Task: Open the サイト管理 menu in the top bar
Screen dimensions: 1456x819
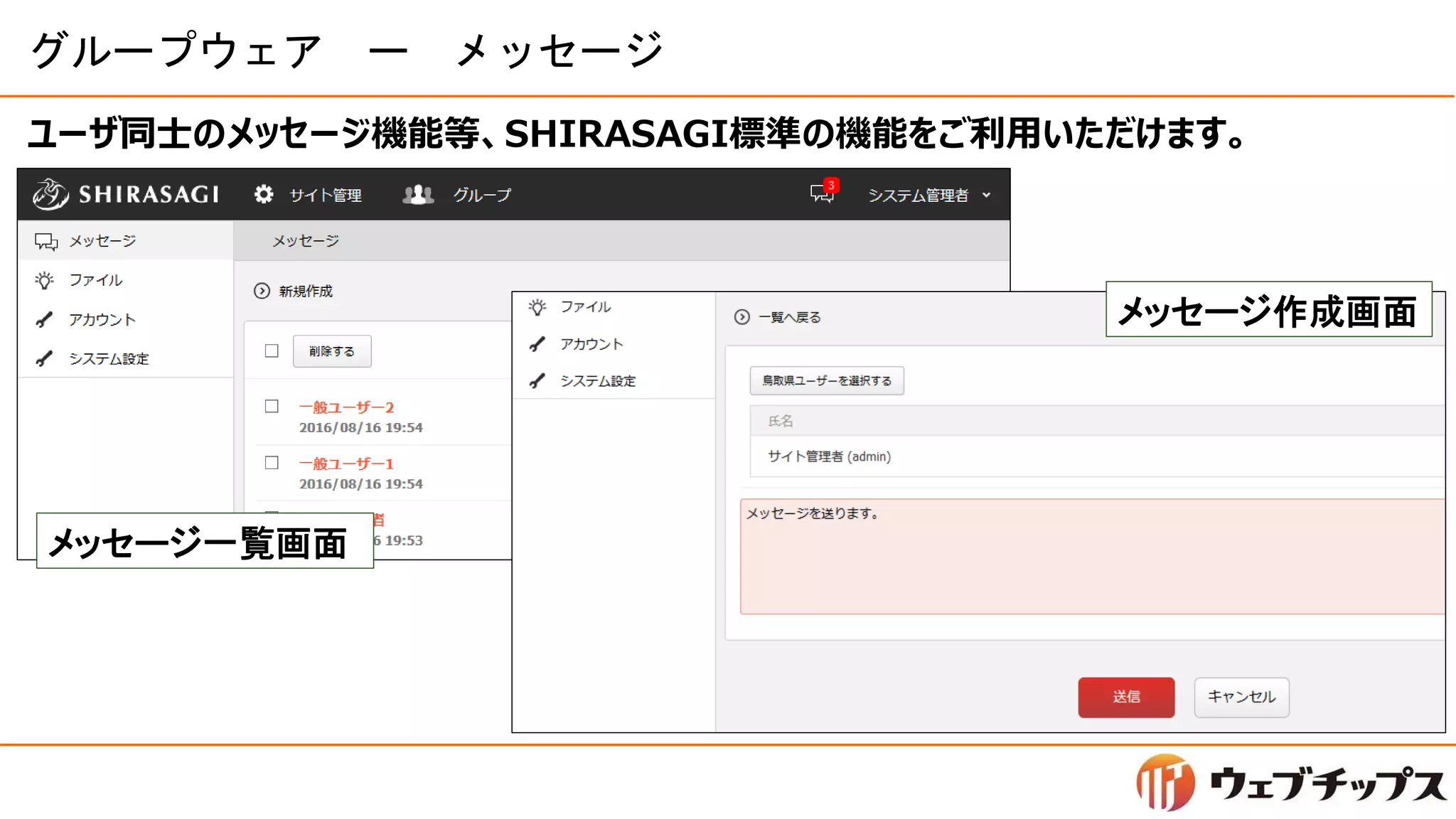Action: click(x=326, y=195)
